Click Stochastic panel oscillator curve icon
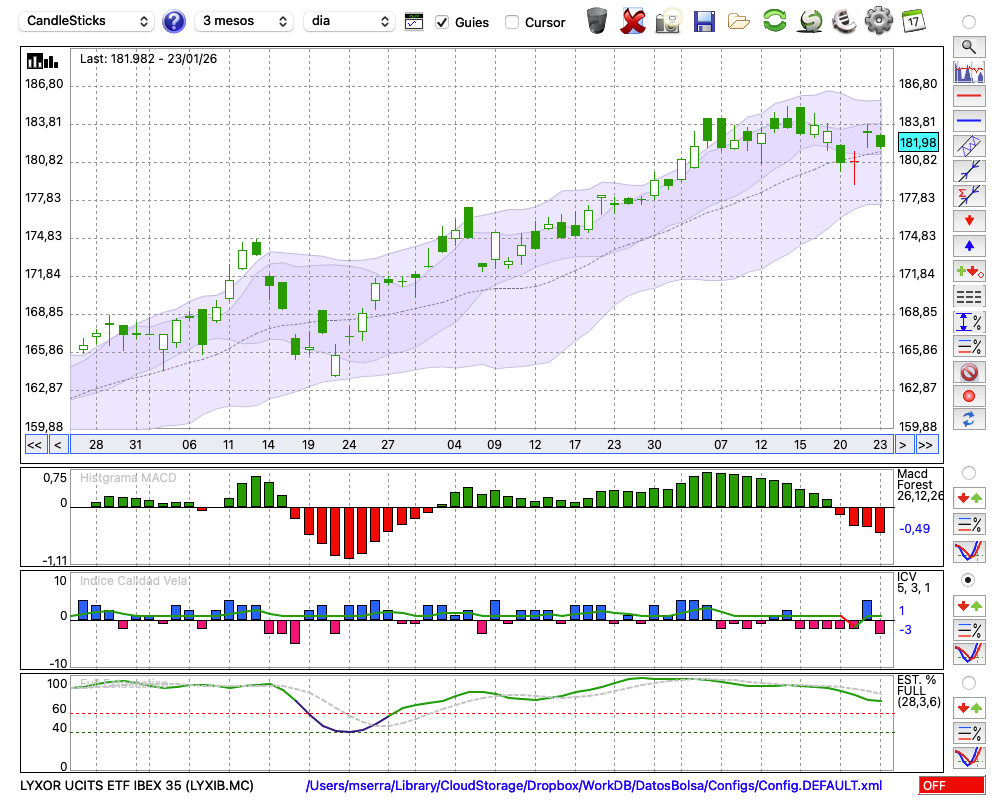This screenshot has width=1000, height=800. [969, 757]
